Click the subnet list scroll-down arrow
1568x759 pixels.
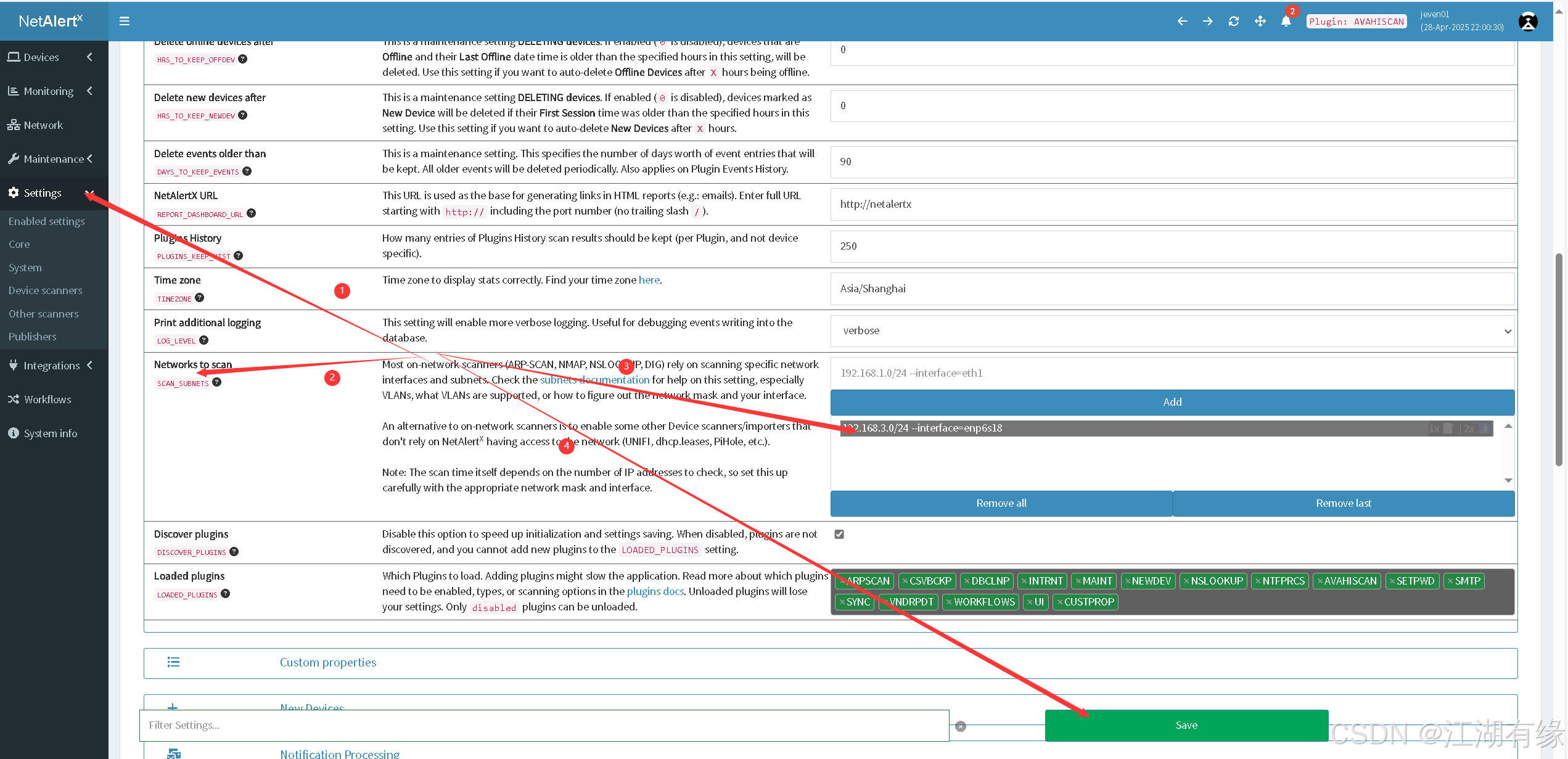click(1508, 480)
